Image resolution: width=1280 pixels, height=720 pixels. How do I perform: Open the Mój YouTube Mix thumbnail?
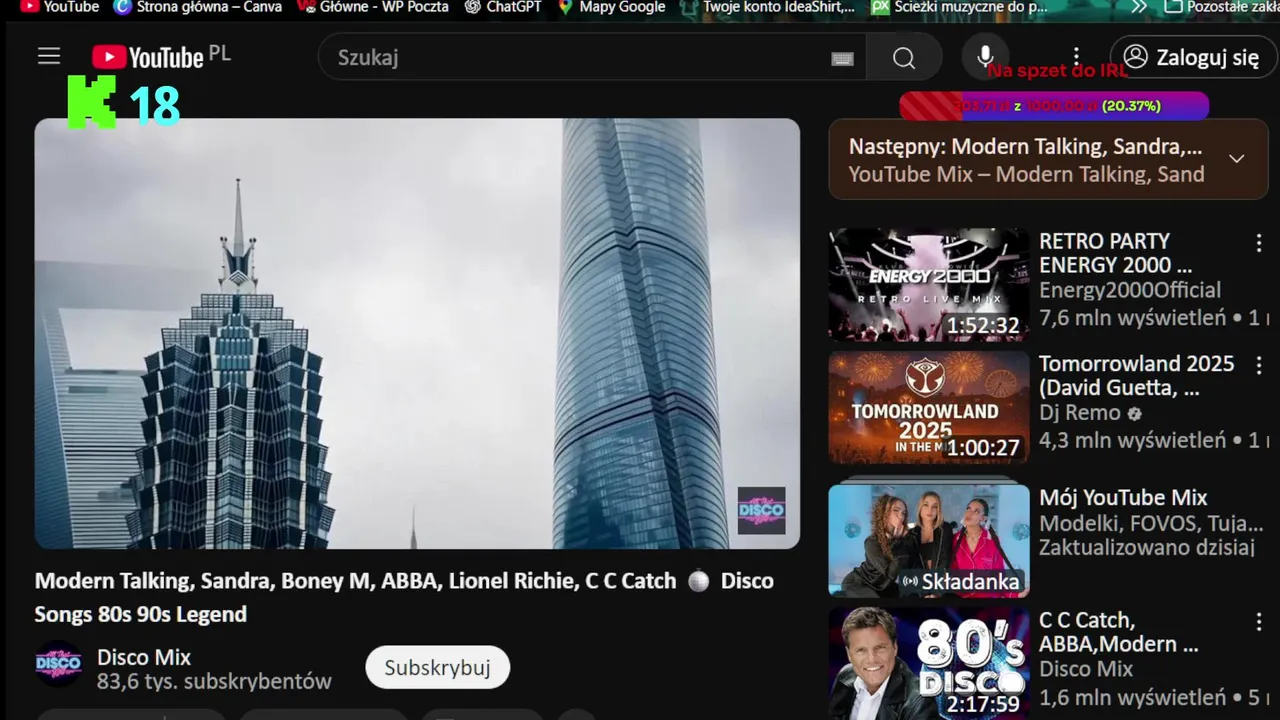pyautogui.click(x=929, y=540)
